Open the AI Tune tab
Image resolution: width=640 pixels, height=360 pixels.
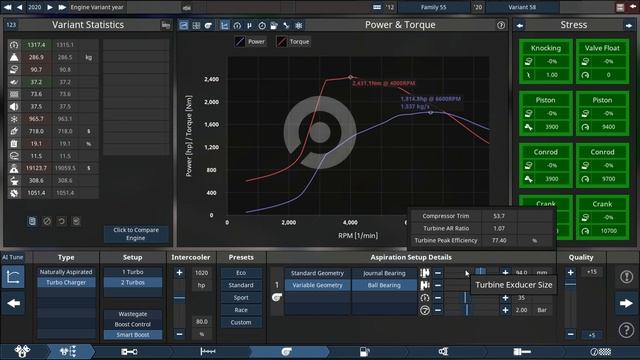pyautogui.click(x=13, y=257)
